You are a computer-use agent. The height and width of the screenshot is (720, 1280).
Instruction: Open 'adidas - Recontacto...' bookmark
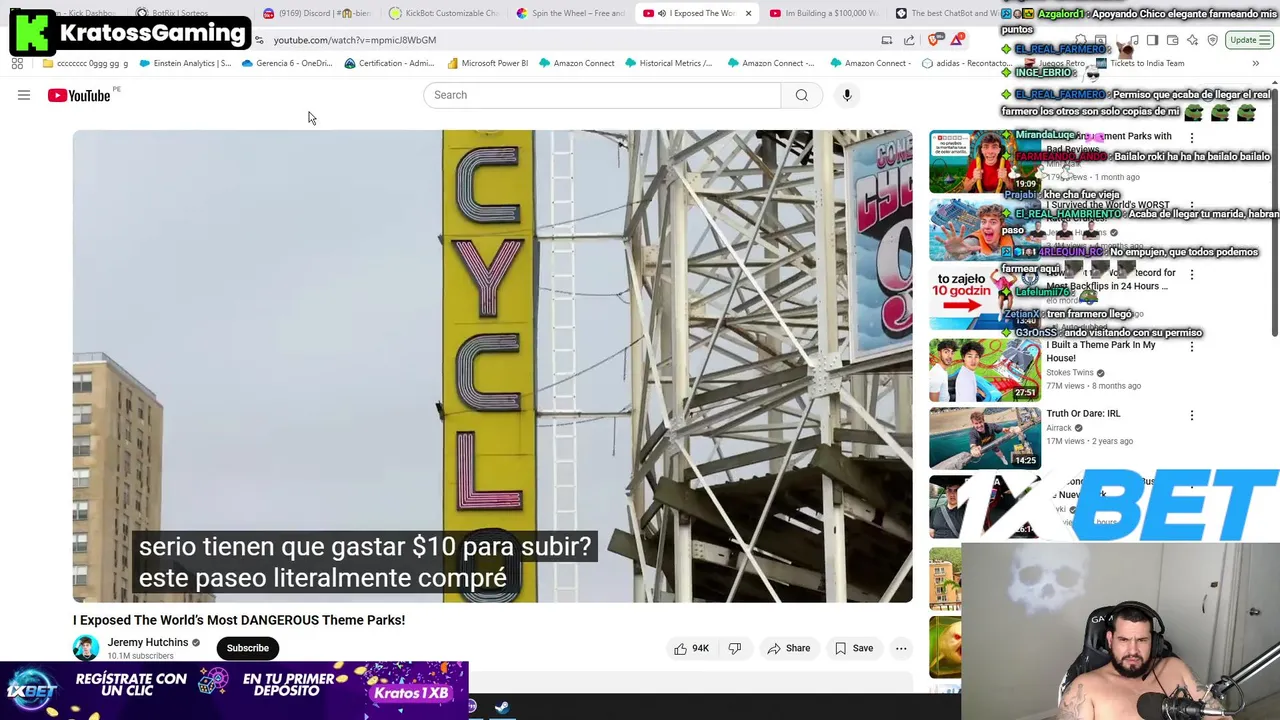(967, 63)
